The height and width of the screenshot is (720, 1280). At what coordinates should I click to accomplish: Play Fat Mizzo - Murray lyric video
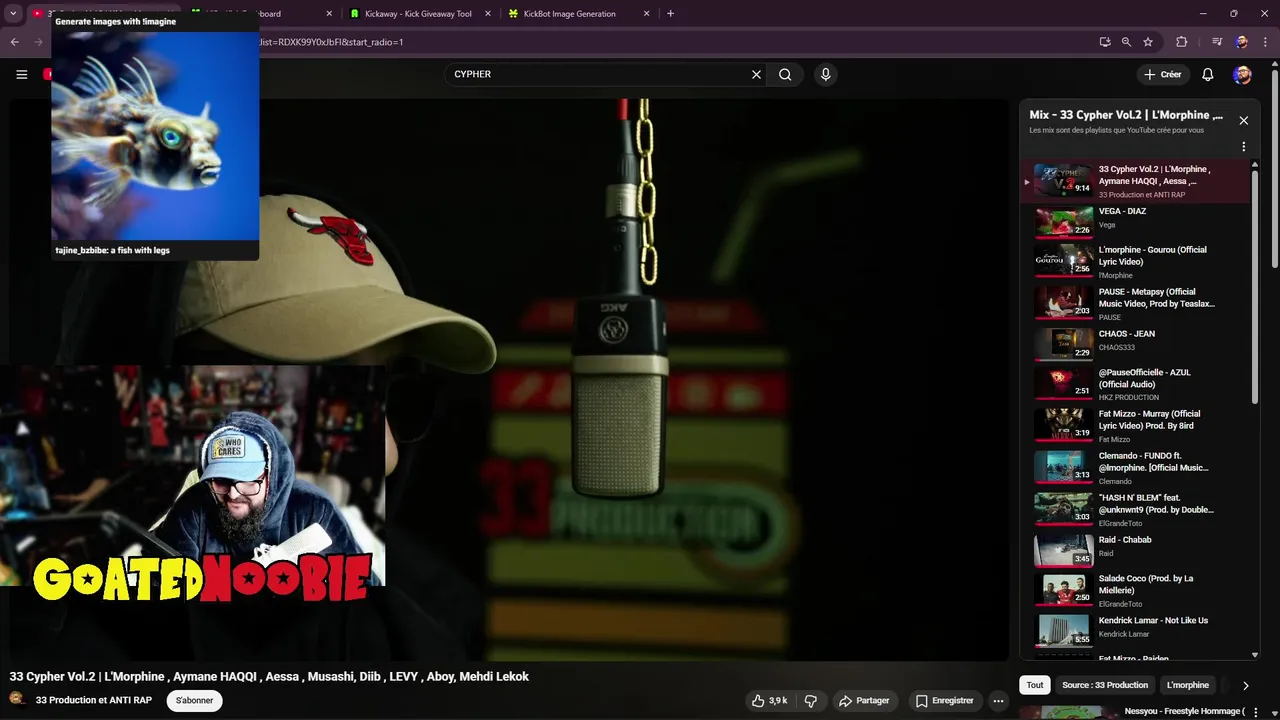(x=1136, y=425)
